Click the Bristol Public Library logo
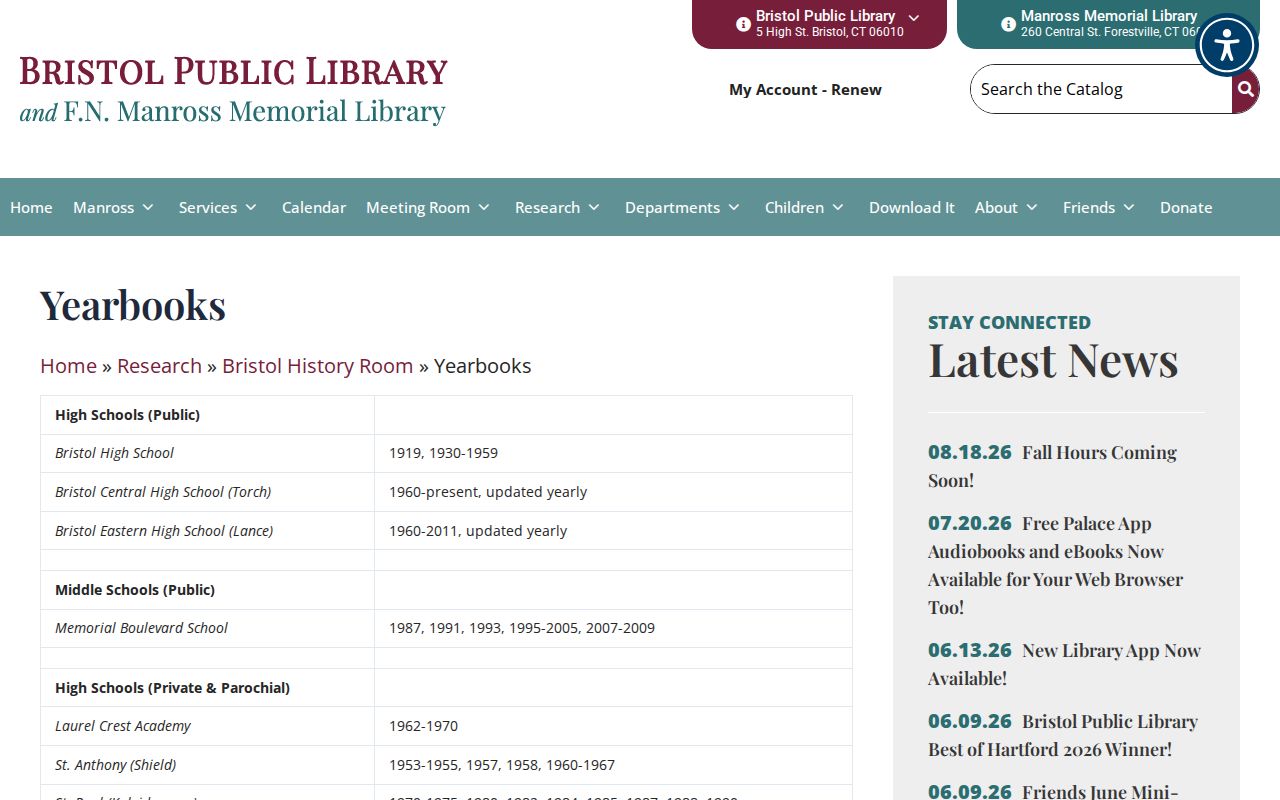Viewport: 1280px width, 800px height. [233, 89]
